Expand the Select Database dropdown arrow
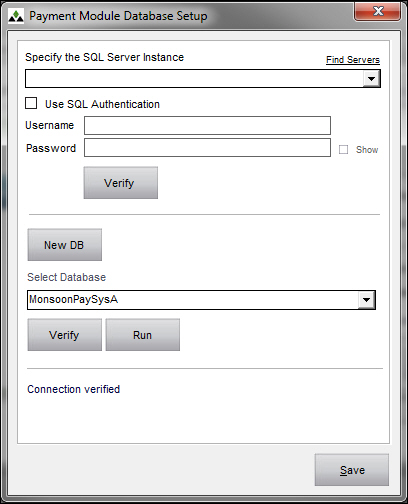This screenshot has height=504, width=408. (x=366, y=300)
